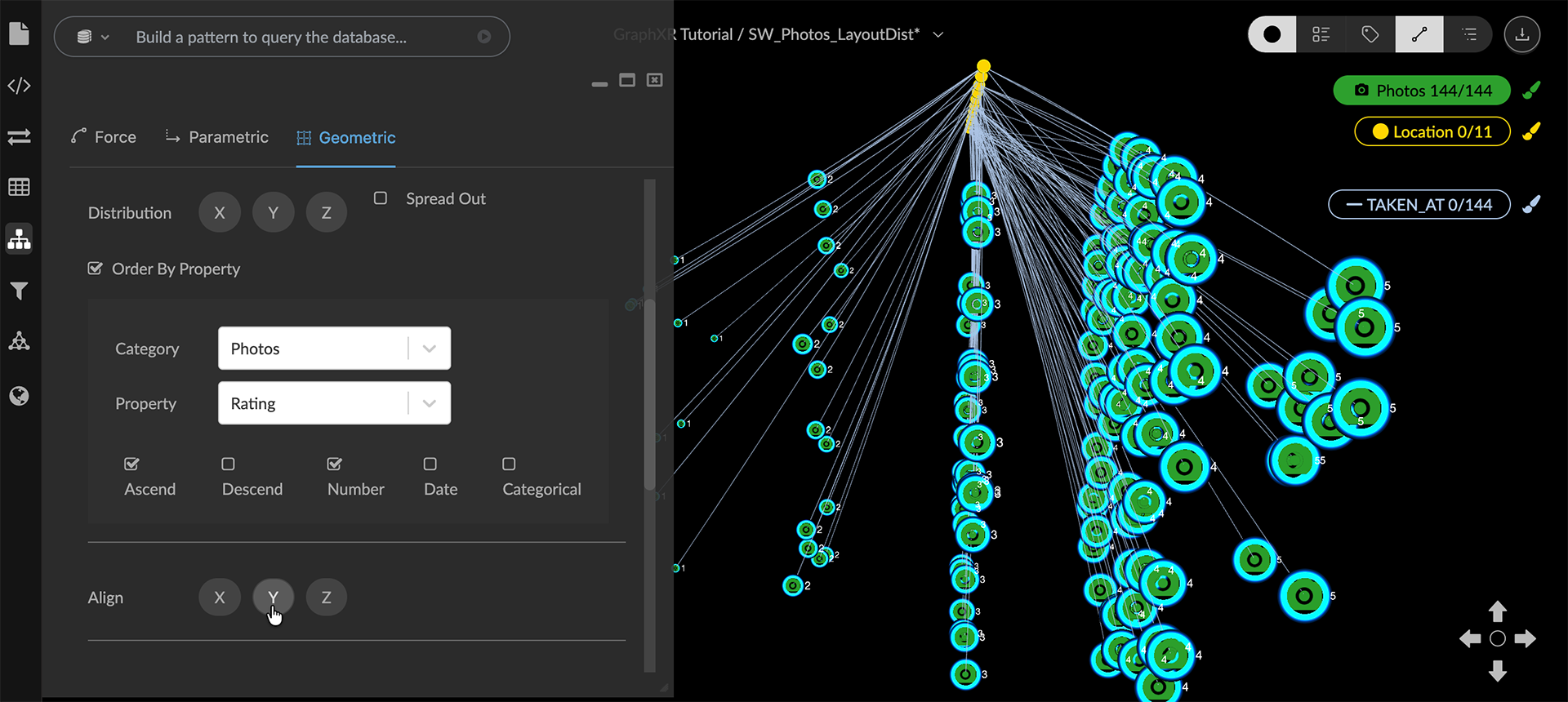Expand the Category Photos dropdown

[x=429, y=349]
